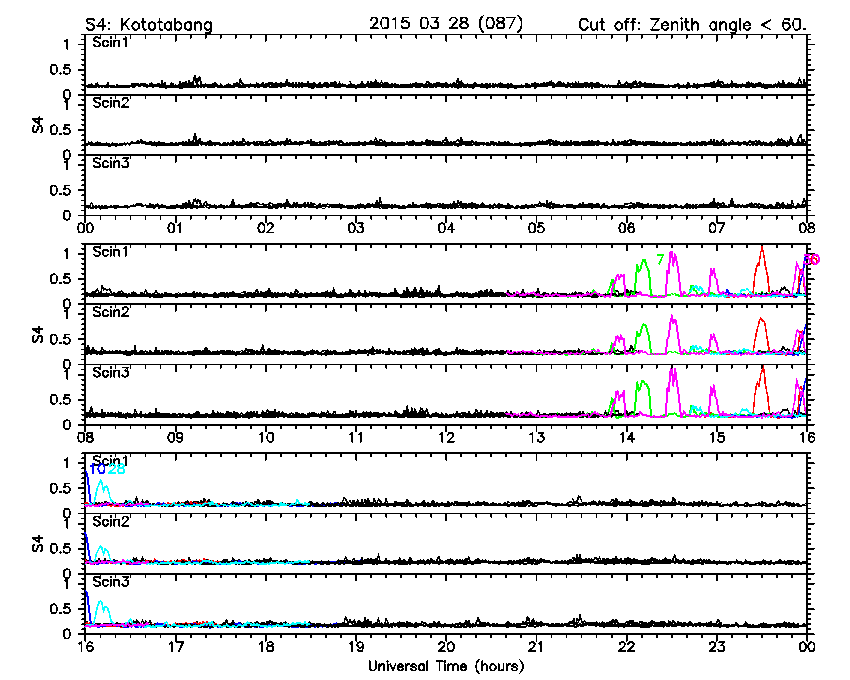The image size is (850, 680).
Task: Click the "Scin1" label in the 00–08 panel
Action: [111, 43]
